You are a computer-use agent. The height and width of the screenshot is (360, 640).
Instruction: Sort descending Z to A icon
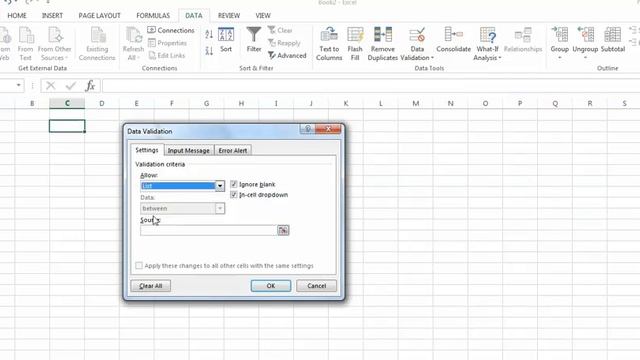209,51
